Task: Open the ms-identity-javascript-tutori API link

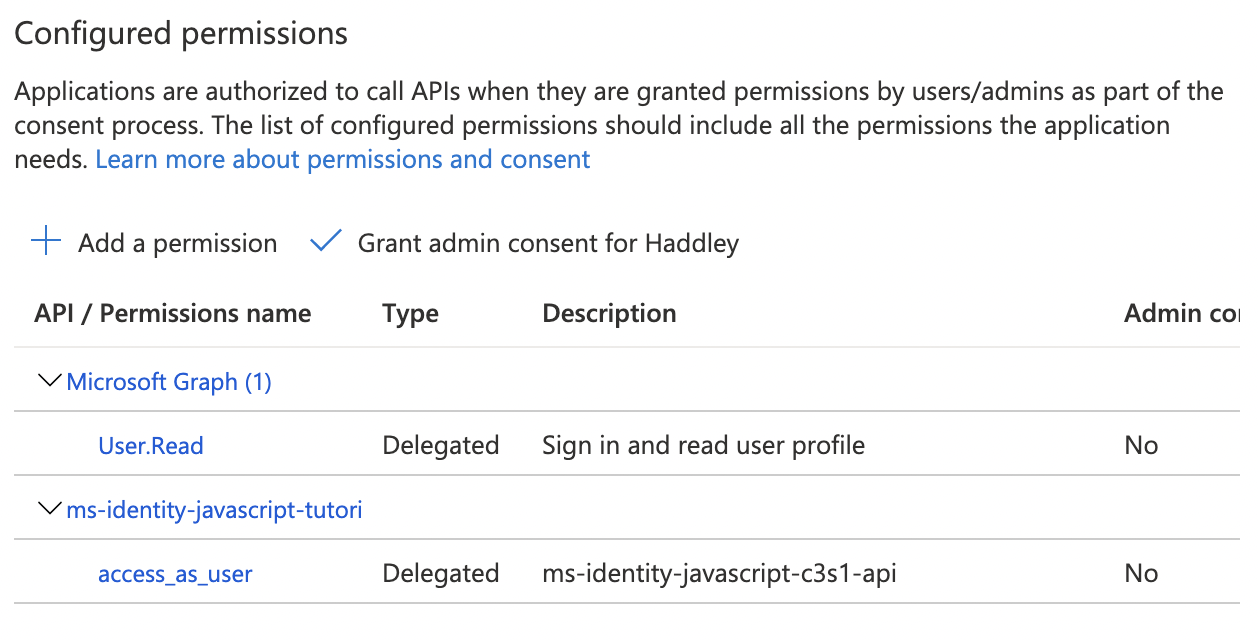Action: (214, 511)
